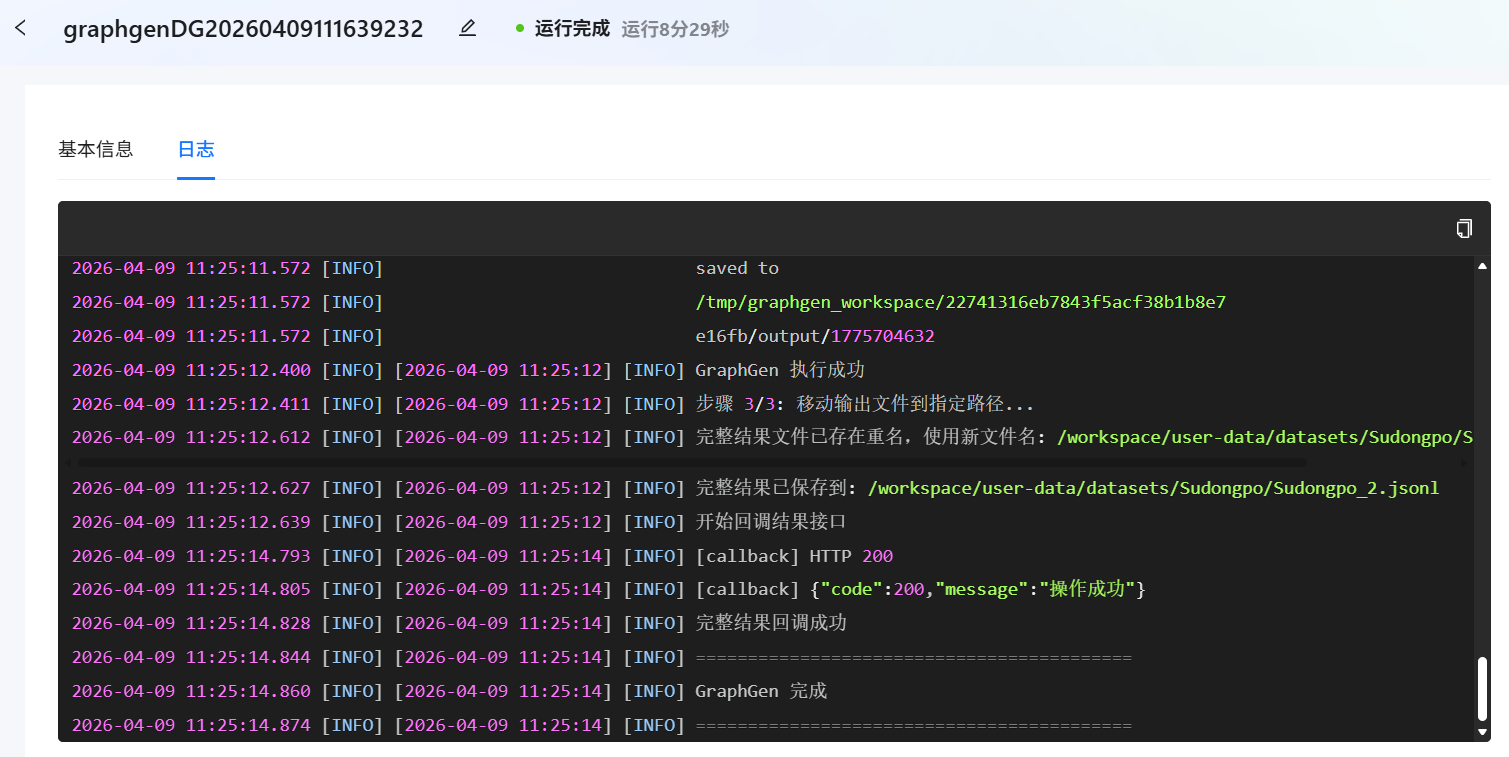Click the horizontal scrollbar in log panel
This screenshot has width=1509, height=757.
pyautogui.click(x=690, y=463)
